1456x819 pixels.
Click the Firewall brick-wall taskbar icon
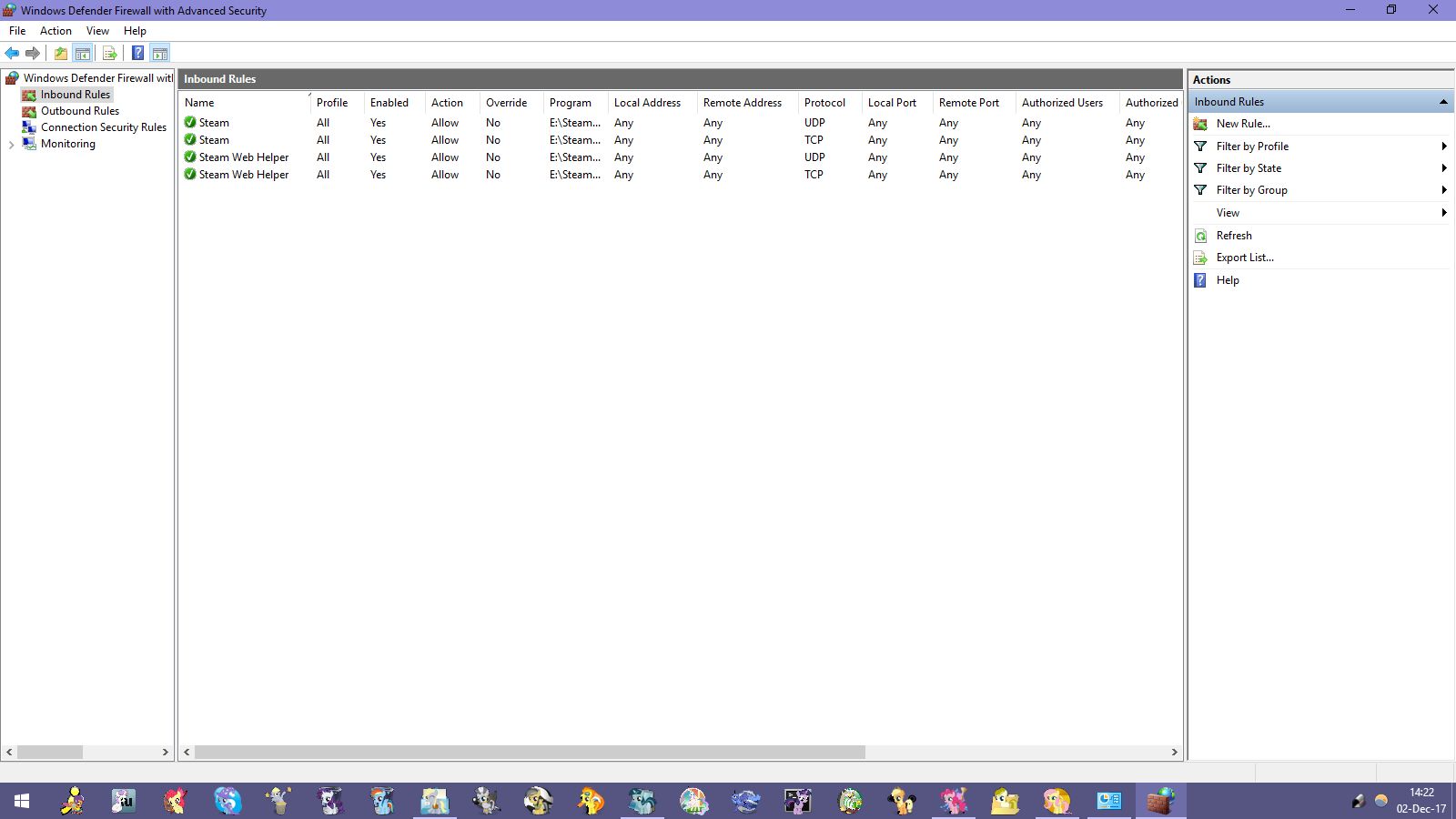coord(1160,801)
